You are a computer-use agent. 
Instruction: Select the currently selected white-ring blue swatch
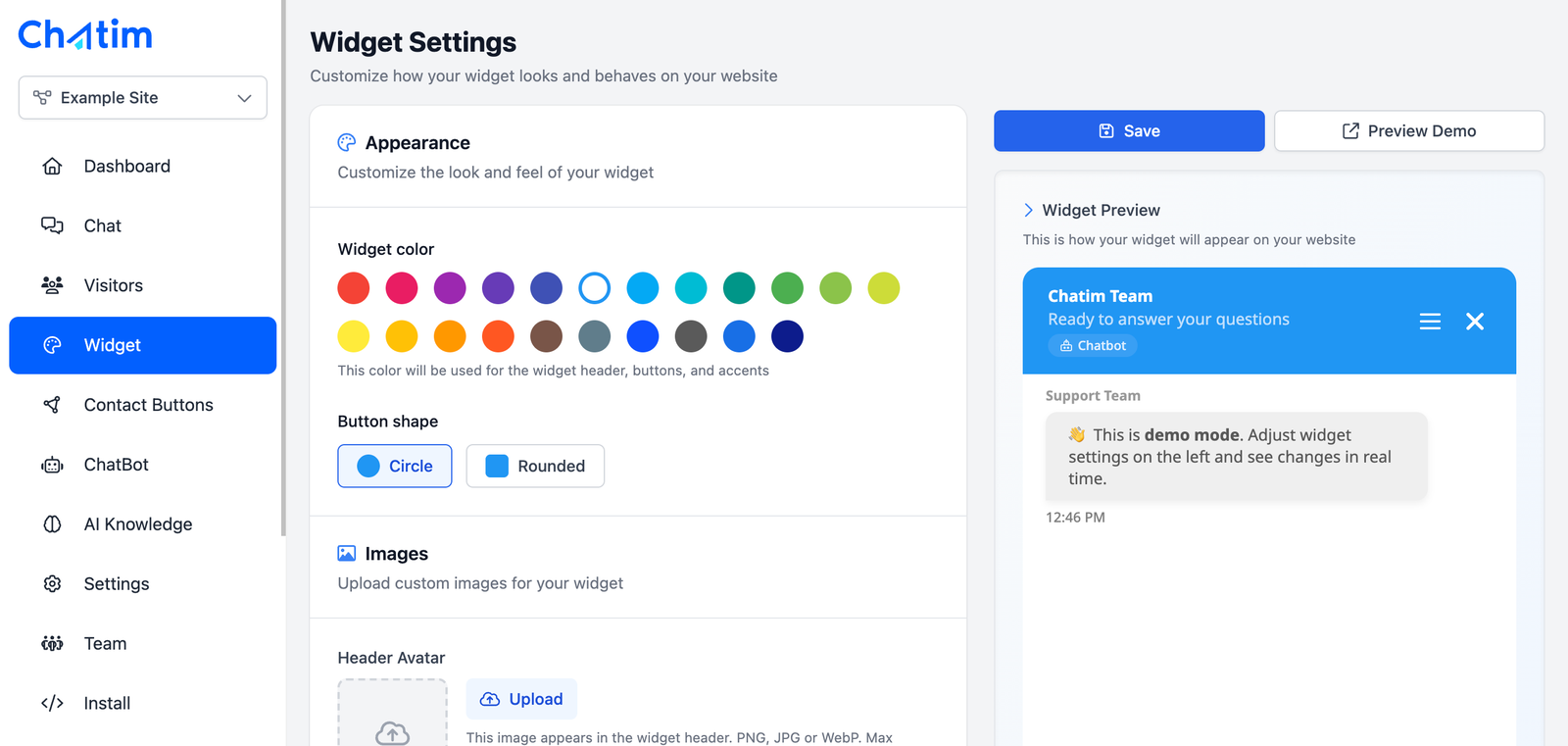595,288
